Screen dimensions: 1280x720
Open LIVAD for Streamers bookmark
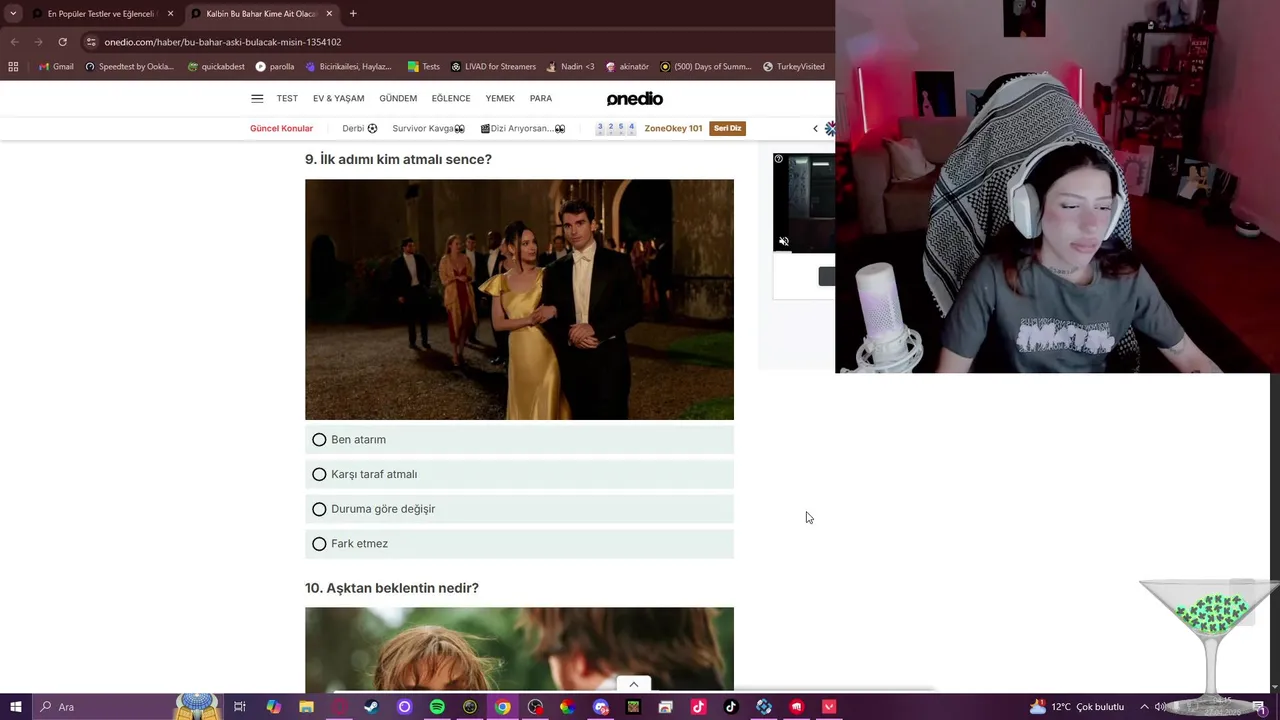click(494, 67)
